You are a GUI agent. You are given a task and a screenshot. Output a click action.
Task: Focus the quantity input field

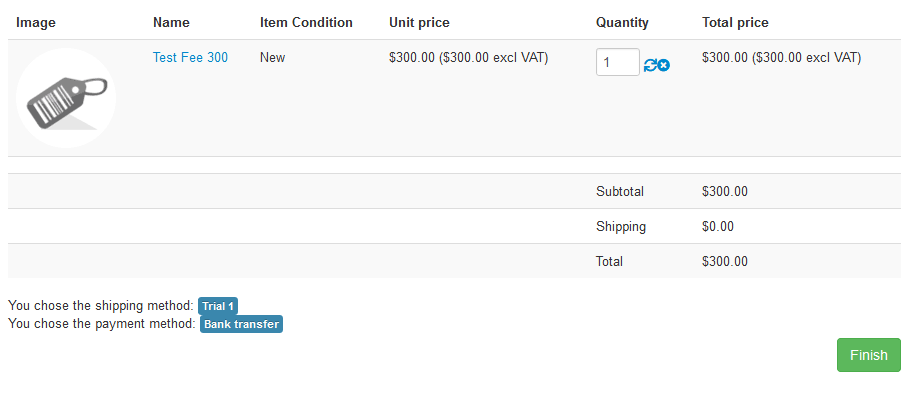[x=617, y=62]
